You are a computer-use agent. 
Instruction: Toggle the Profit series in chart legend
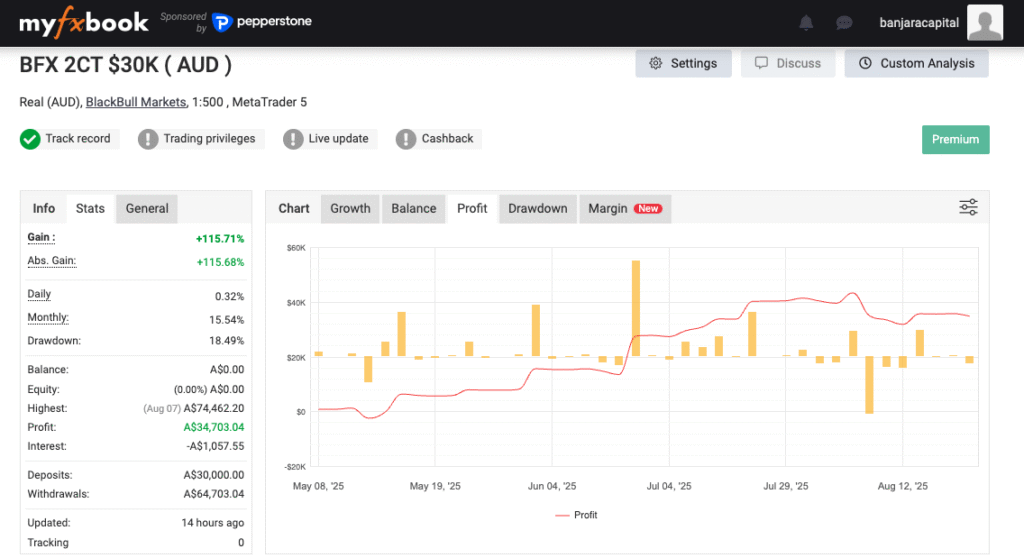(576, 515)
